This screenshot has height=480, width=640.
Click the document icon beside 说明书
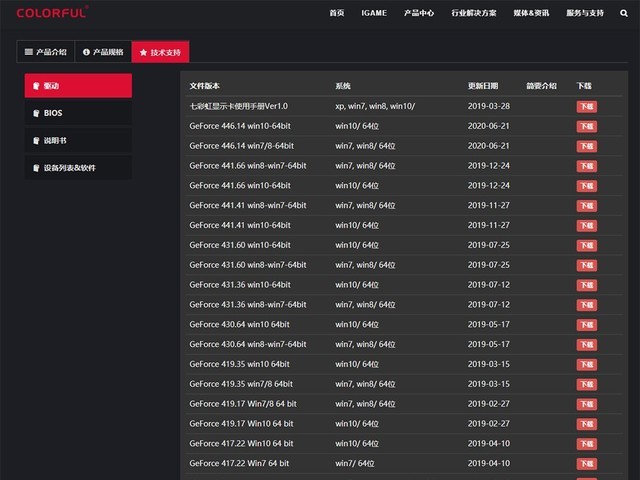(36, 140)
